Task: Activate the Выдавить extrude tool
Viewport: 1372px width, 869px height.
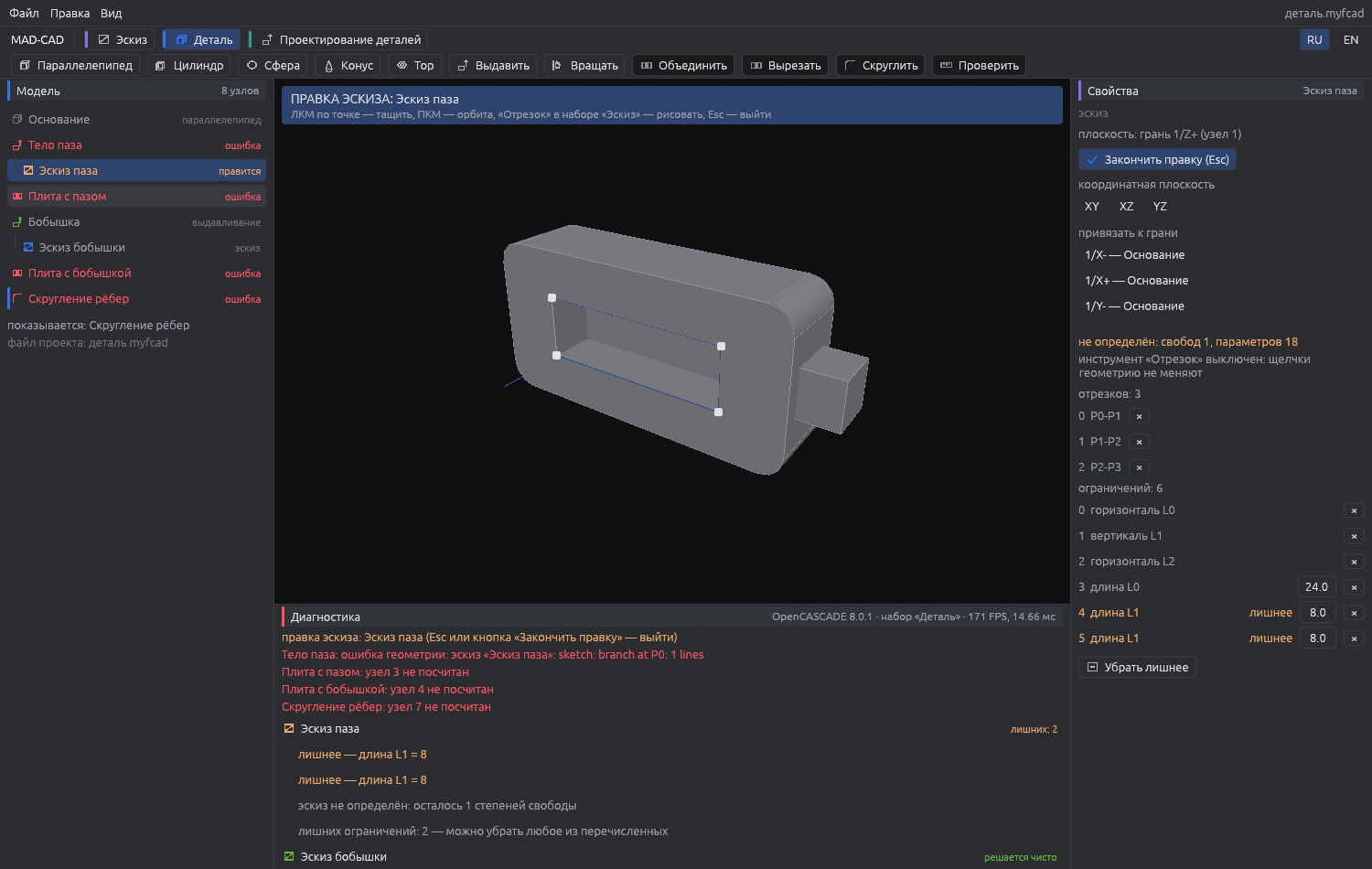Action: [493, 66]
